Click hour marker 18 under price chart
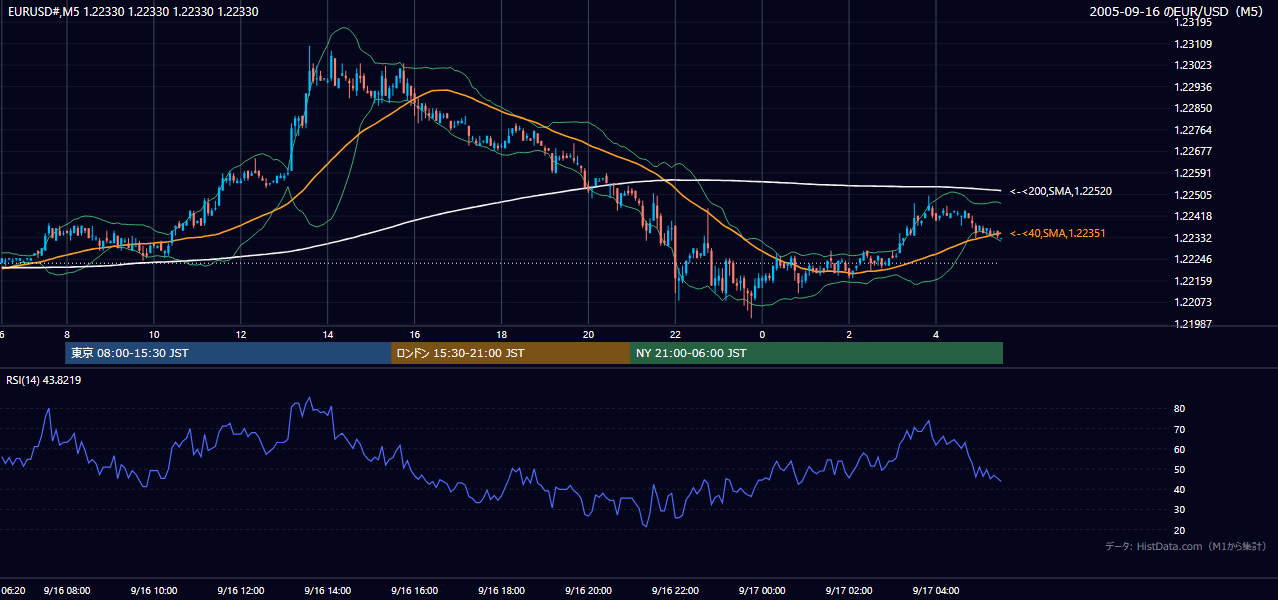This screenshot has height=600, width=1278. pyautogui.click(x=502, y=334)
